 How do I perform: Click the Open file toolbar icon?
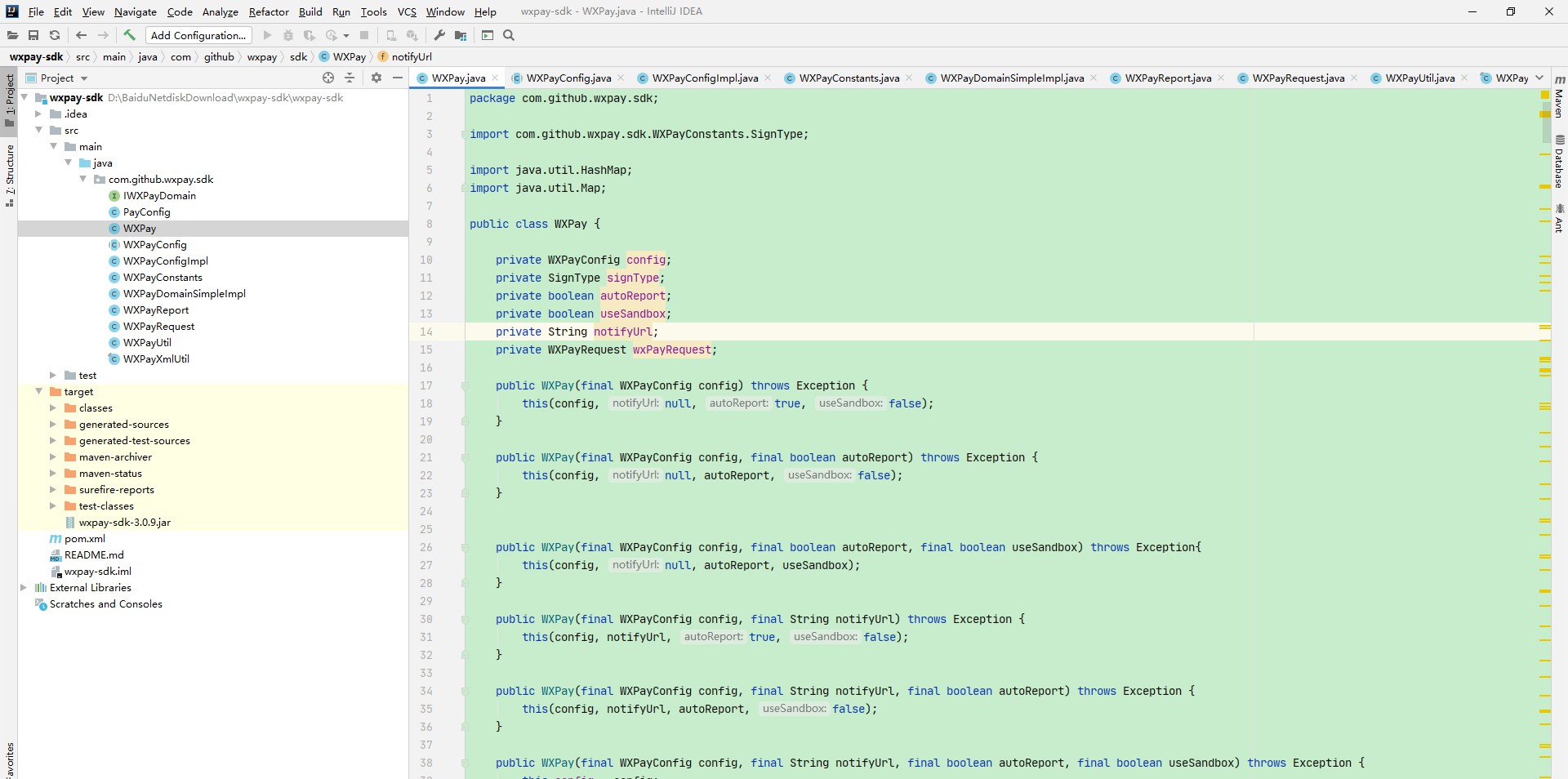(x=12, y=35)
